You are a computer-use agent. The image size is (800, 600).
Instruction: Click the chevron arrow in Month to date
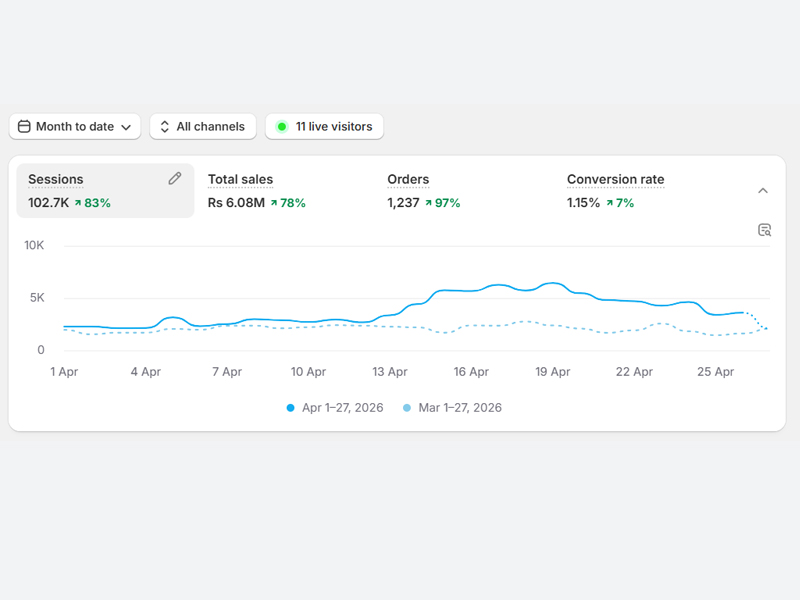[126, 128]
